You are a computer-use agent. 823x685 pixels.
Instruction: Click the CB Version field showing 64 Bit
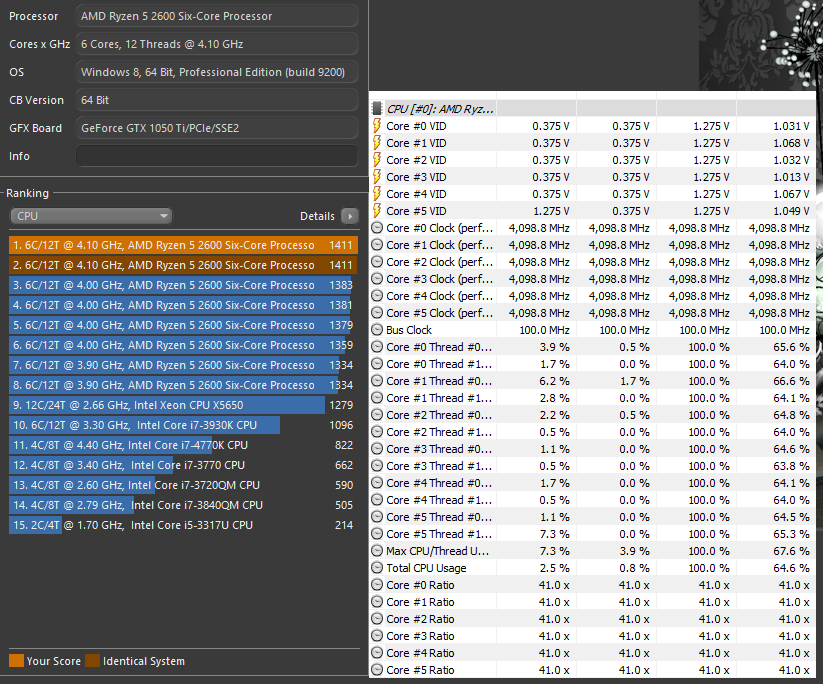(x=217, y=100)
